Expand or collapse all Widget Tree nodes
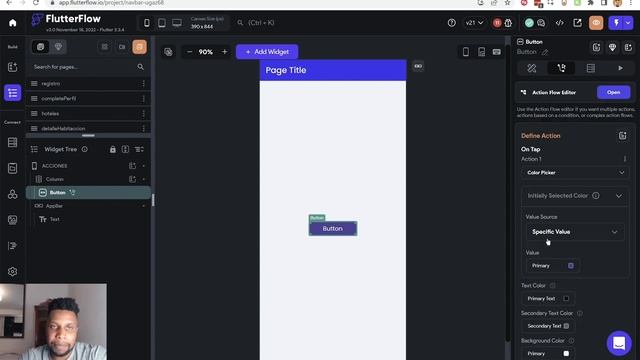This screenshot has width=640, height=360. [125, 149]
